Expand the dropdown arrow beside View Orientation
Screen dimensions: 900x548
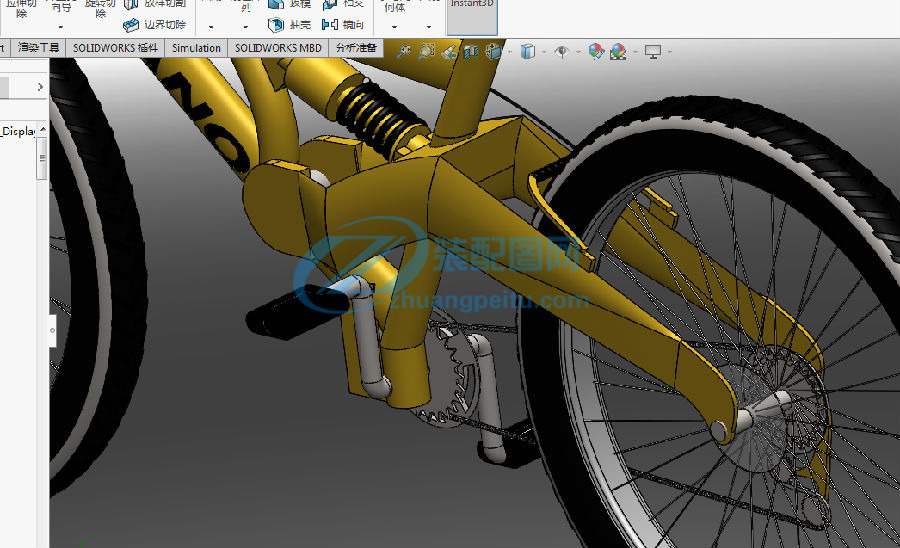pyautogui.click(x=510, y=52)
